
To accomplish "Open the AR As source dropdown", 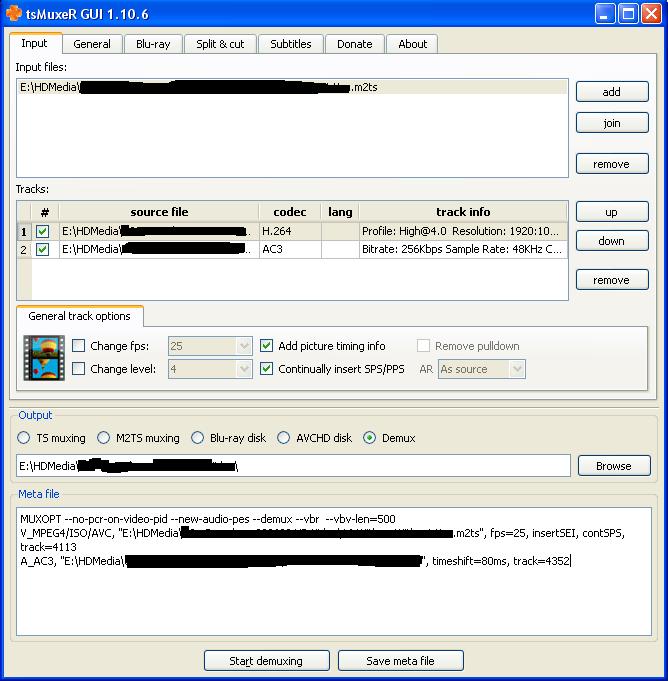I will click(x=517, y=369).
